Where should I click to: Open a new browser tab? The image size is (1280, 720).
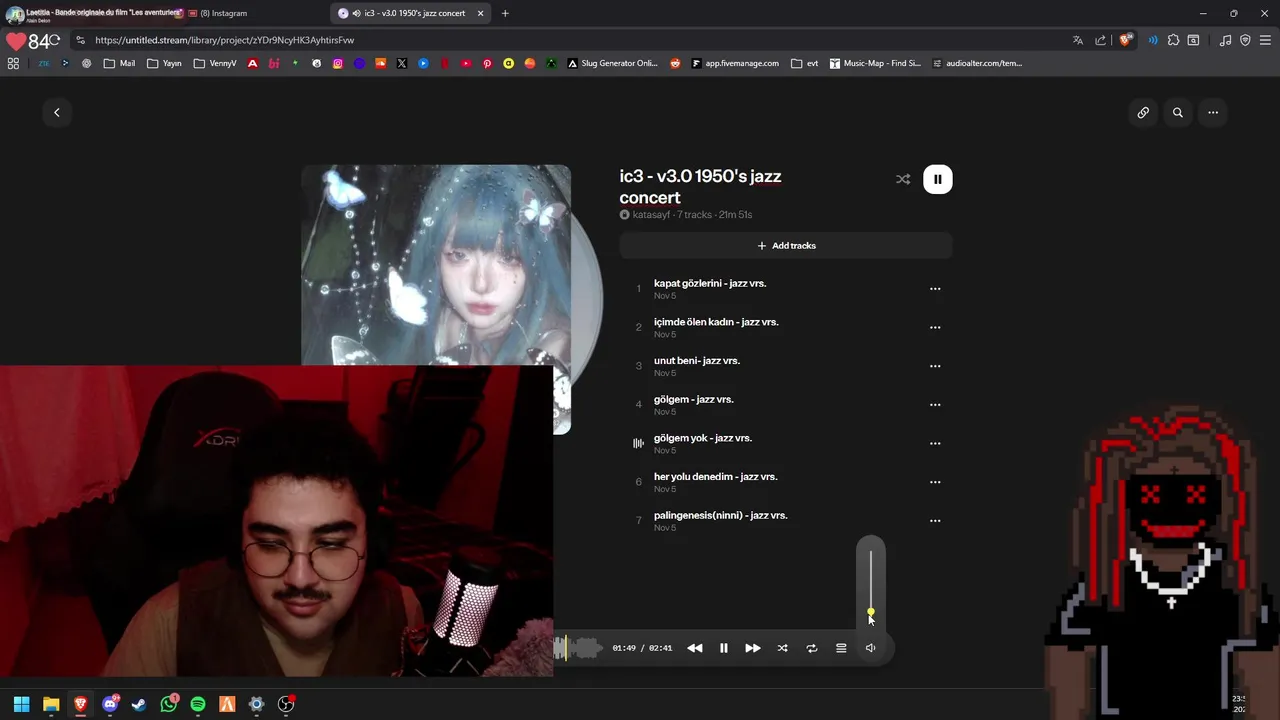505,13
